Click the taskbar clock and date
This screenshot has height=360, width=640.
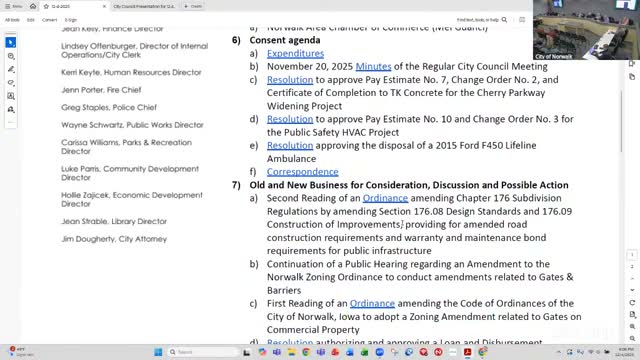coord(625,352)
